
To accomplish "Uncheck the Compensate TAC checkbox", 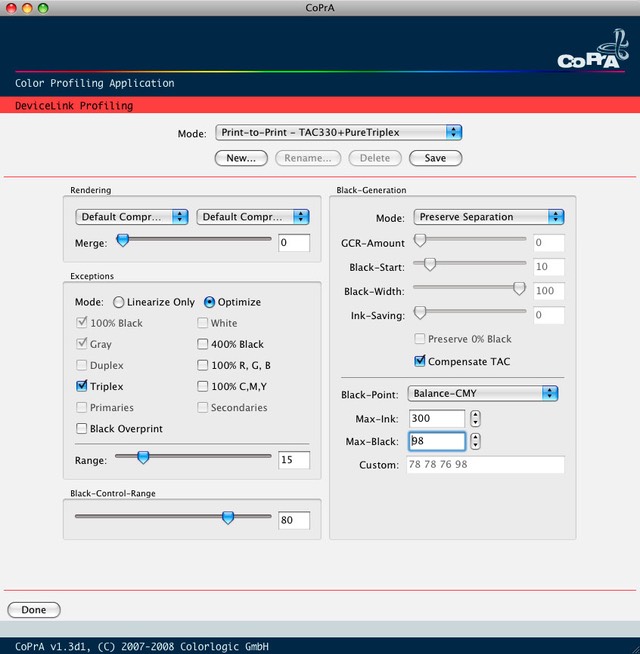I will coord(420,361).
